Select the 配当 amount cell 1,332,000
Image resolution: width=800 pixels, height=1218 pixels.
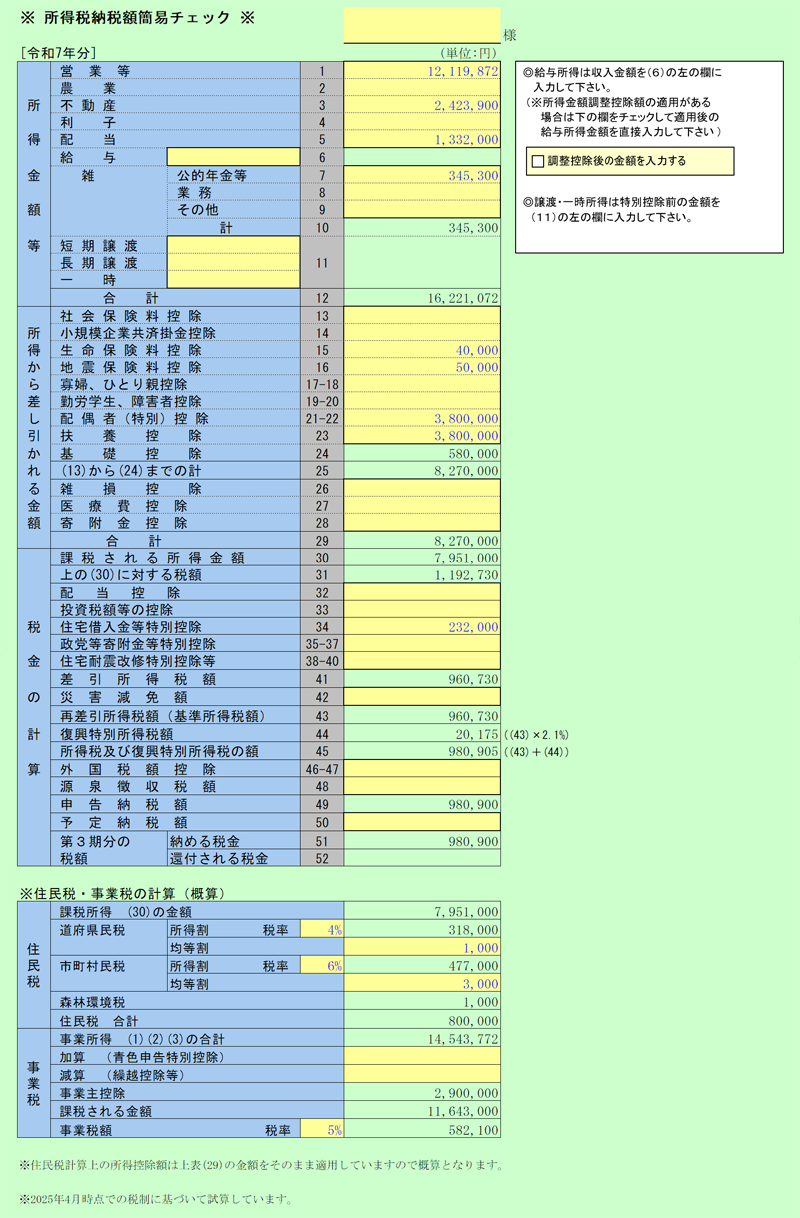click(x=422, y=140)
